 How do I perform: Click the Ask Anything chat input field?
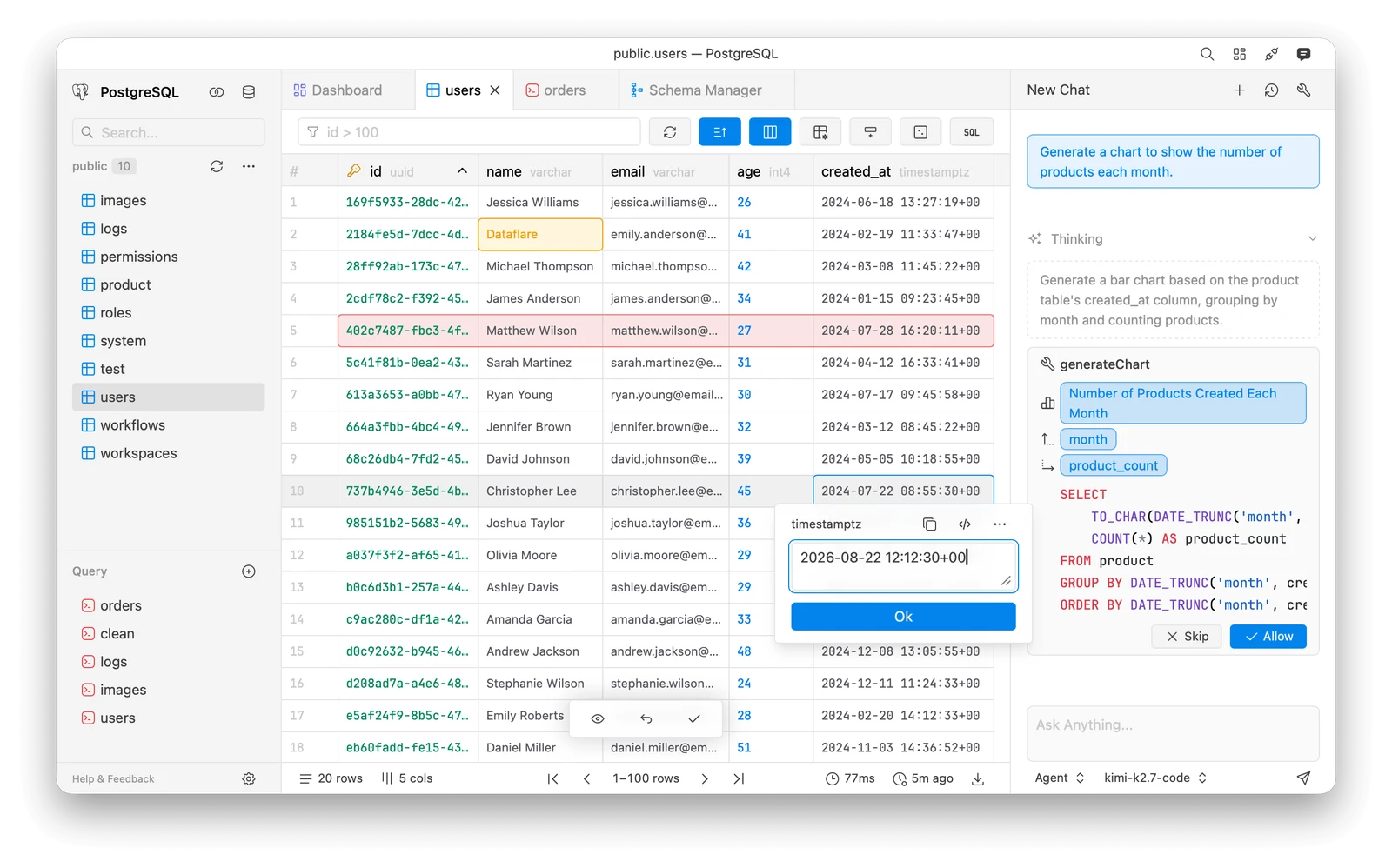(x=1173, y=733)
